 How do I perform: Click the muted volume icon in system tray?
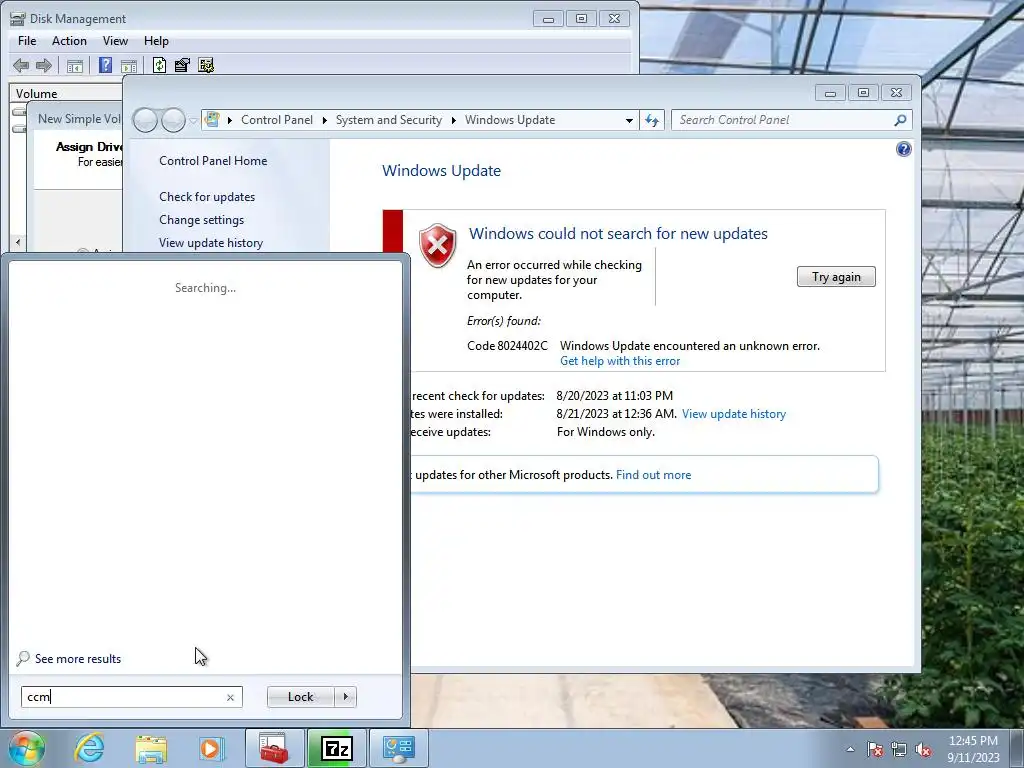pos(923,750)
